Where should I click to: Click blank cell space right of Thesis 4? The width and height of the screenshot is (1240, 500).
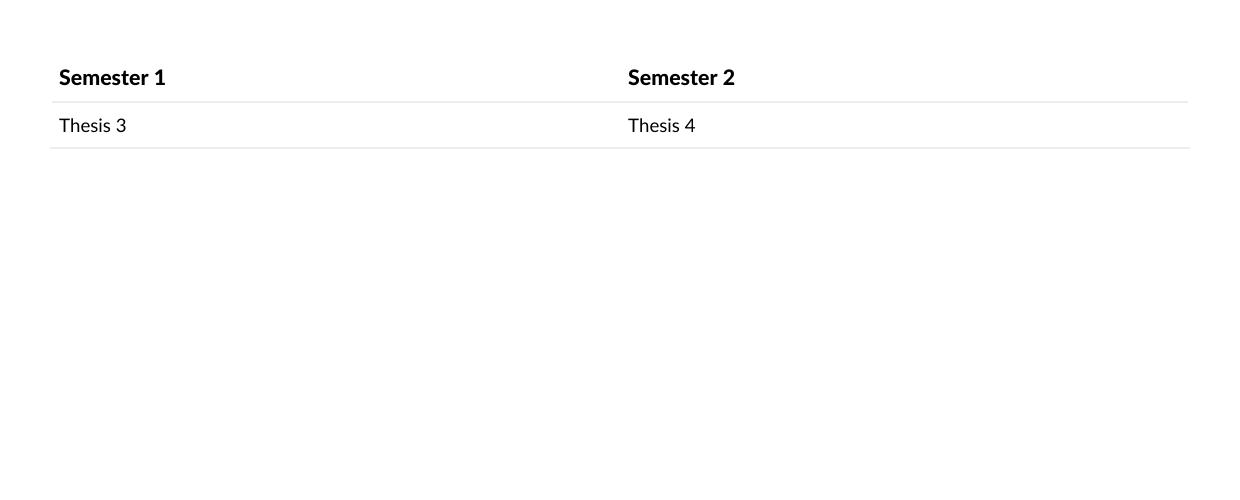click(x=940, y=126)
